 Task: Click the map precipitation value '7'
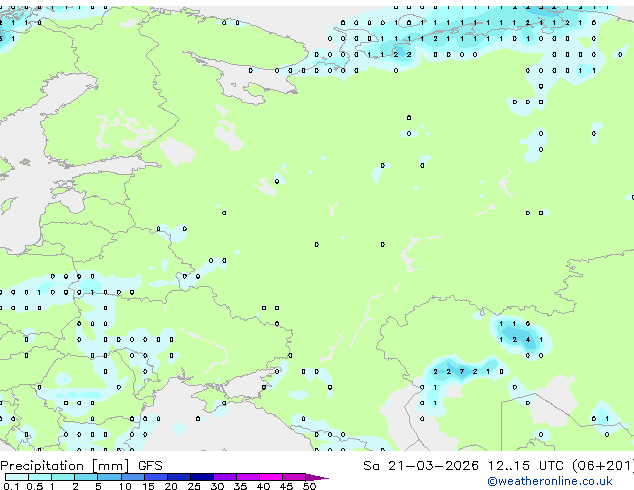click(461, 372)
